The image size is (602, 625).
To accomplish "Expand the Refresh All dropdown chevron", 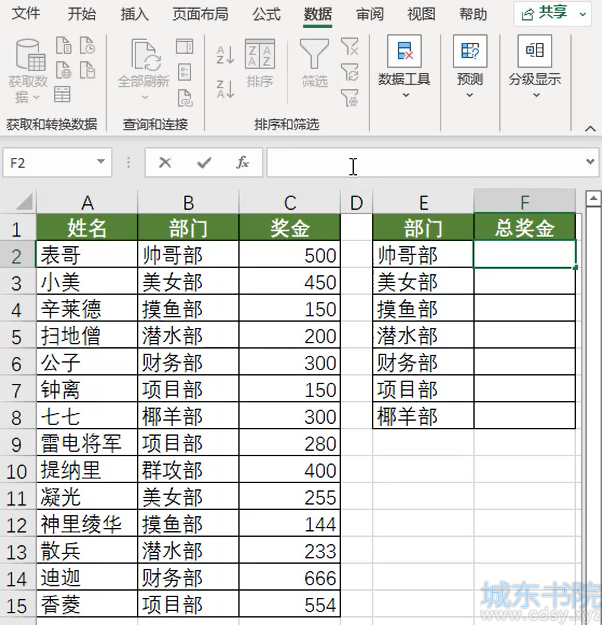I will coord(145,97).
